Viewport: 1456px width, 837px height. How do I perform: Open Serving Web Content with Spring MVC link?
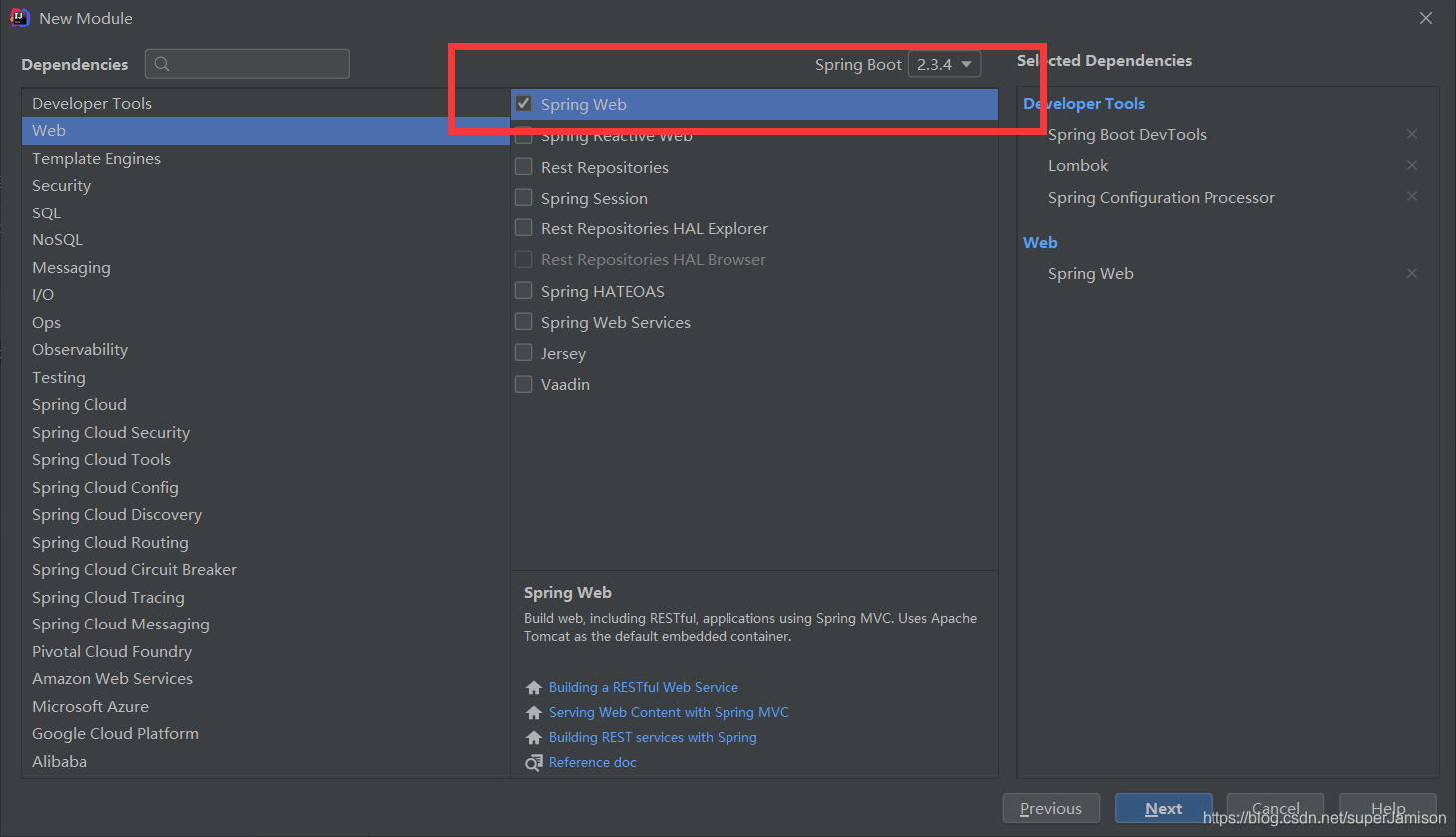pos(669,712)
